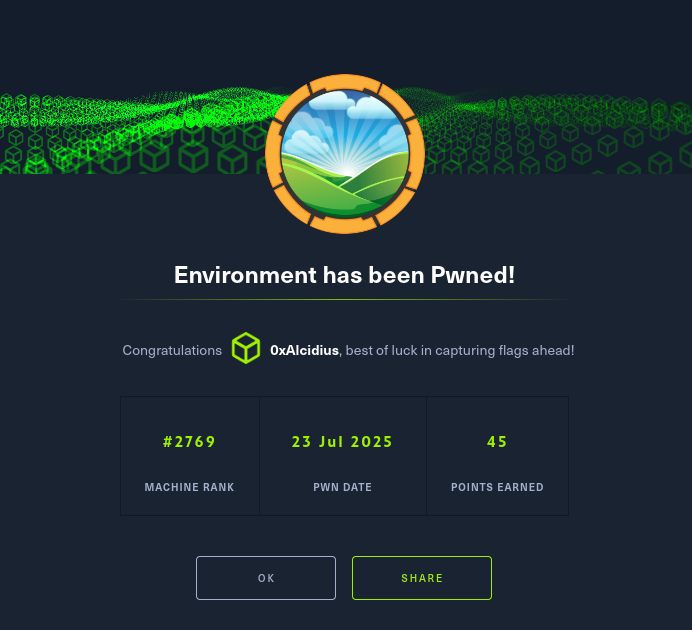Screen dimensions: 692x630
Task: Select the #2769 machine rank value
Action: tap(189, 442)
